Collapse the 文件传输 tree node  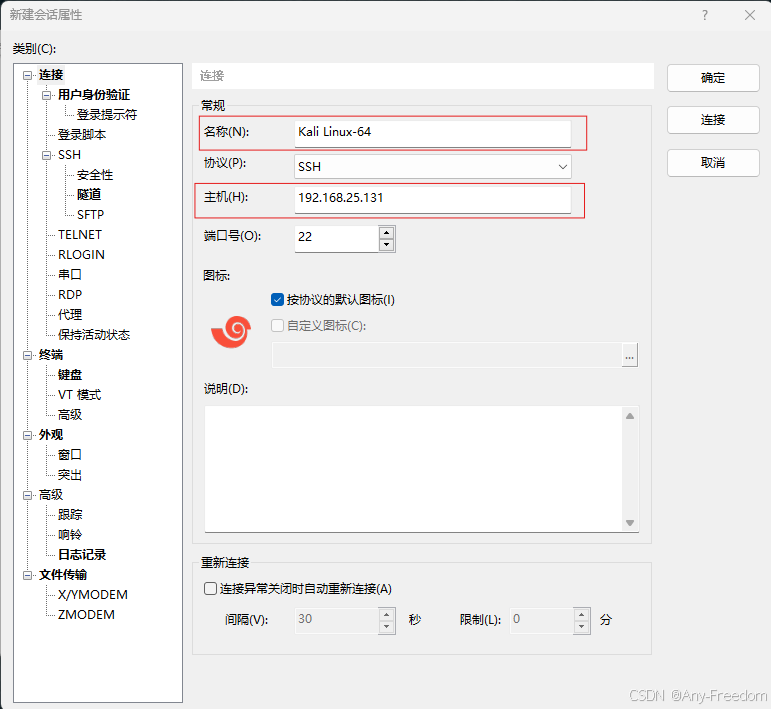point(28,575)
